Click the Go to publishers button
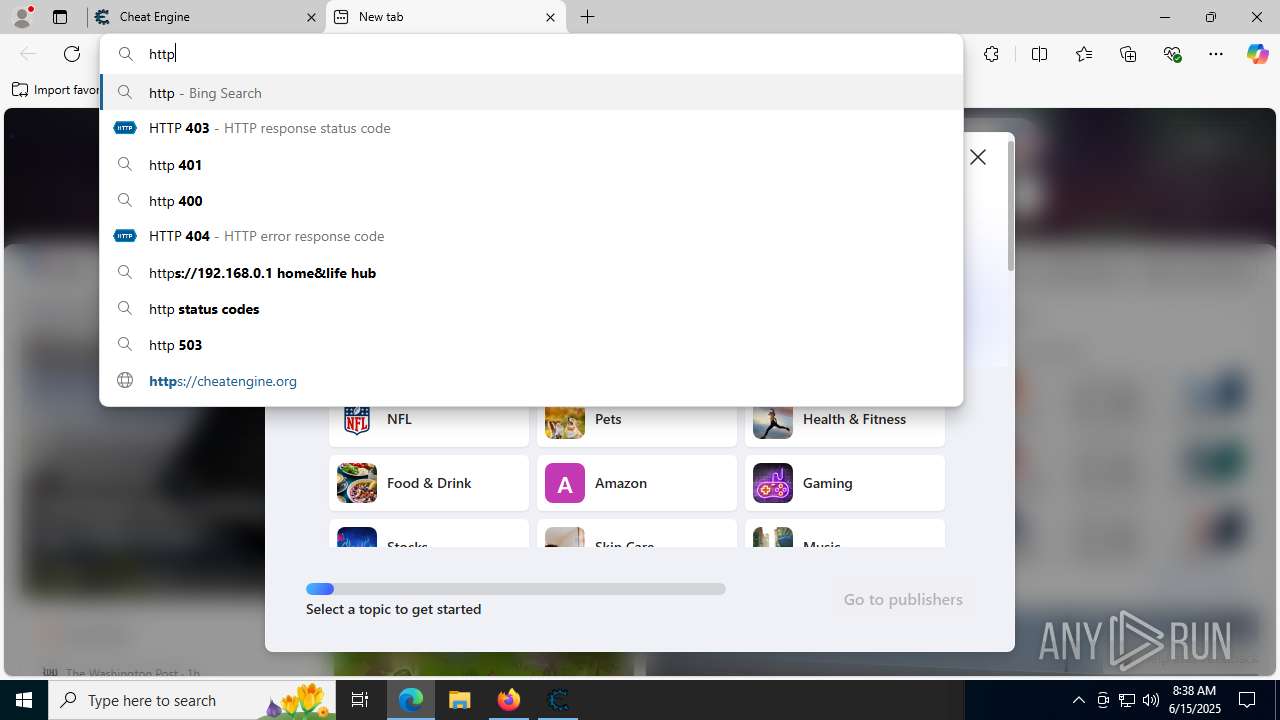Screen dimensions: 1280x720 pos(903,599)
